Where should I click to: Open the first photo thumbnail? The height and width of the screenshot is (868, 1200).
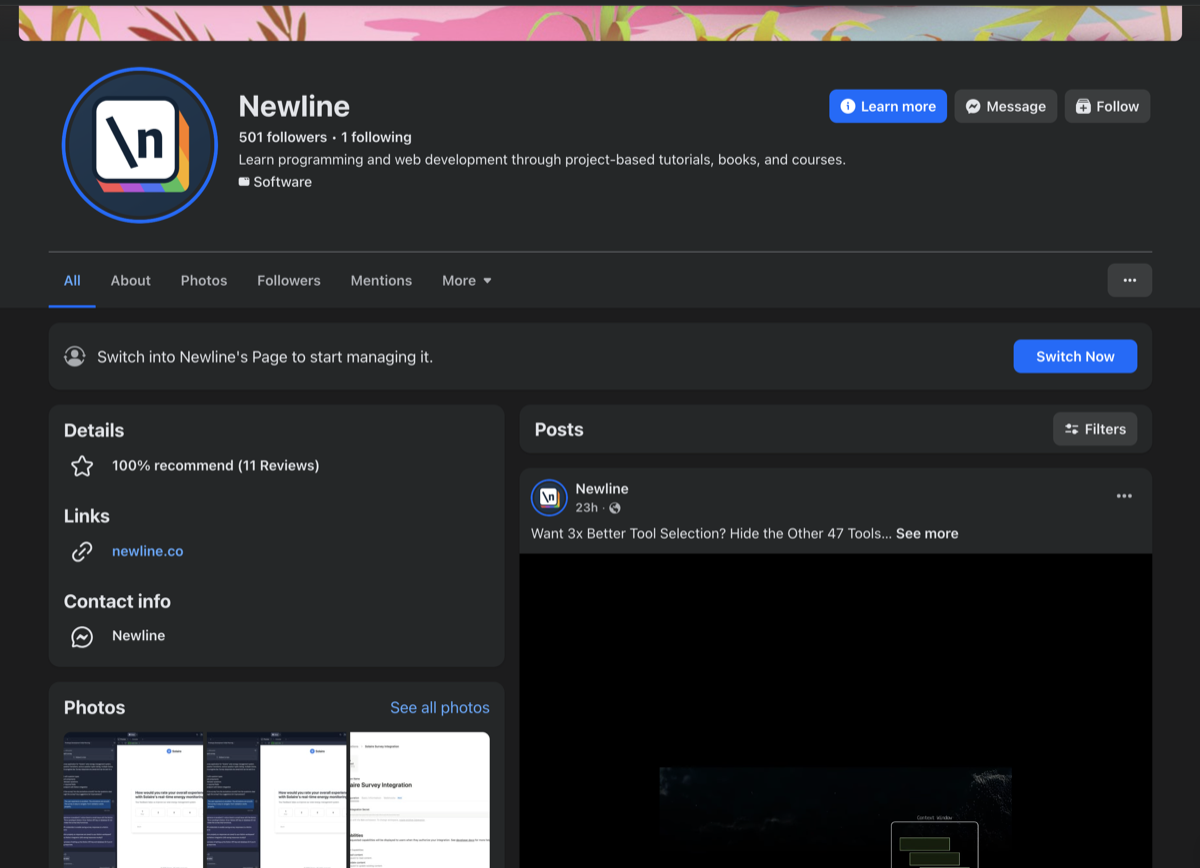pyautogui.click(x=134, y=800)
